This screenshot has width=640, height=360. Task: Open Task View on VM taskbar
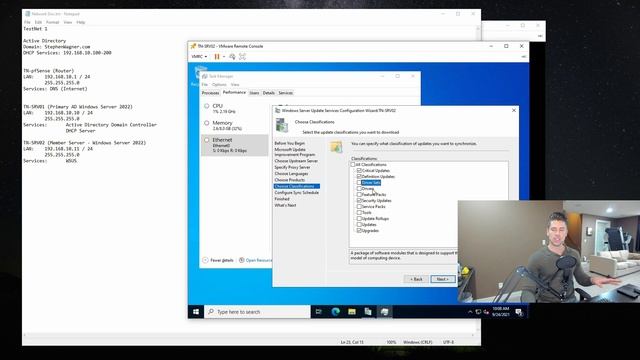point(319,312)
